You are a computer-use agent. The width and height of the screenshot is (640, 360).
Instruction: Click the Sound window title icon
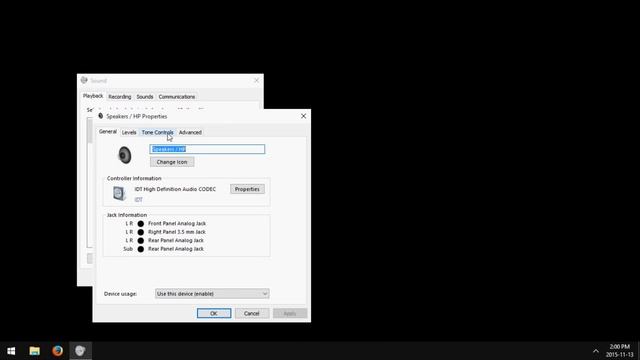point(84,80)
